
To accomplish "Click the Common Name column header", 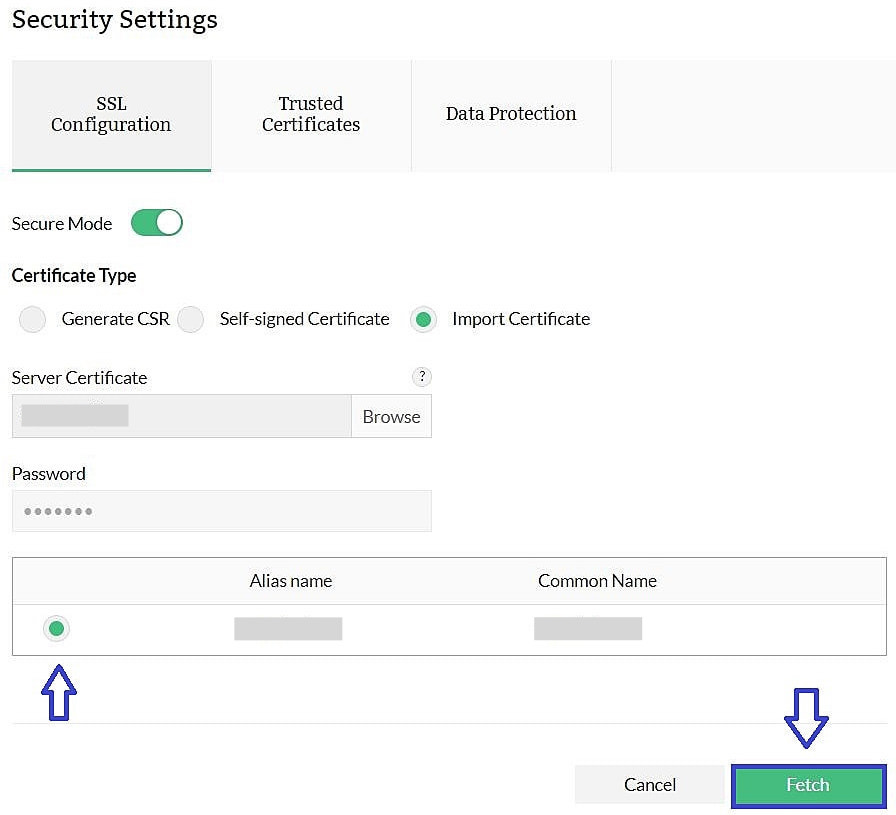I will pyautogui.click(x=596, y=580).
